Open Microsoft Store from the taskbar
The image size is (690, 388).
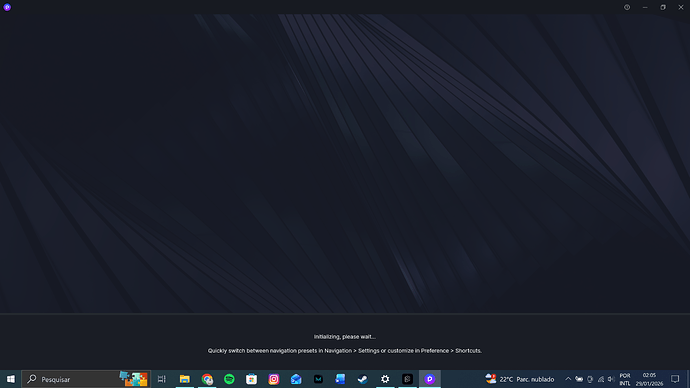[252, 379]
